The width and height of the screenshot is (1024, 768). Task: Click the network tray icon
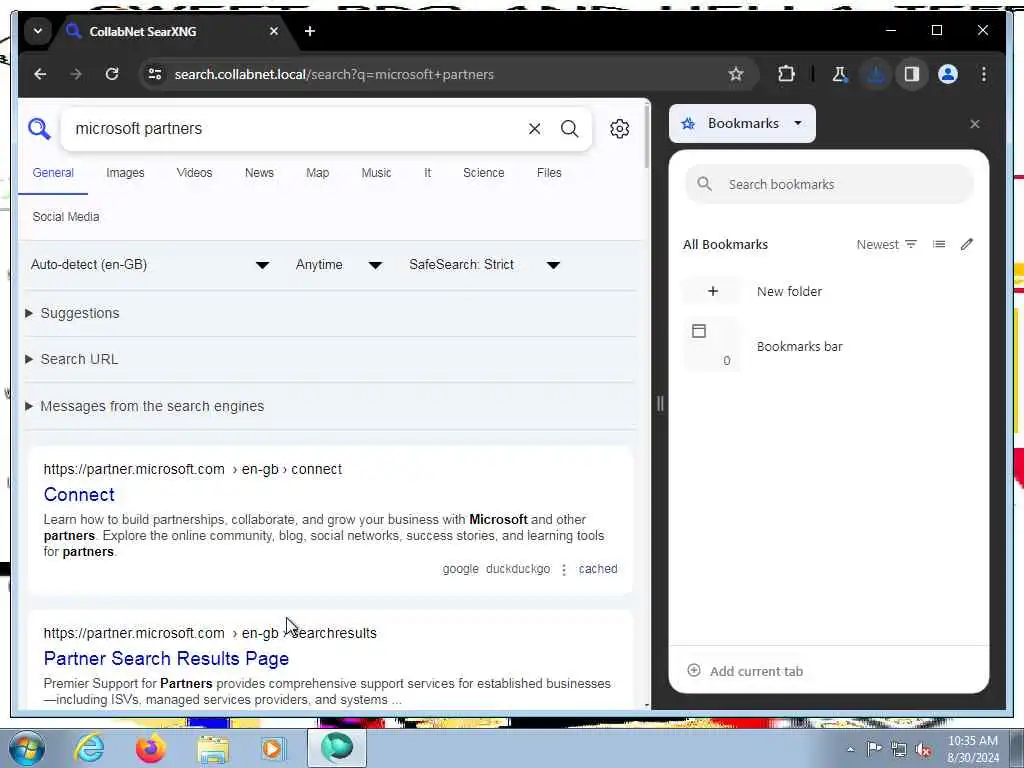pos(899,749)
